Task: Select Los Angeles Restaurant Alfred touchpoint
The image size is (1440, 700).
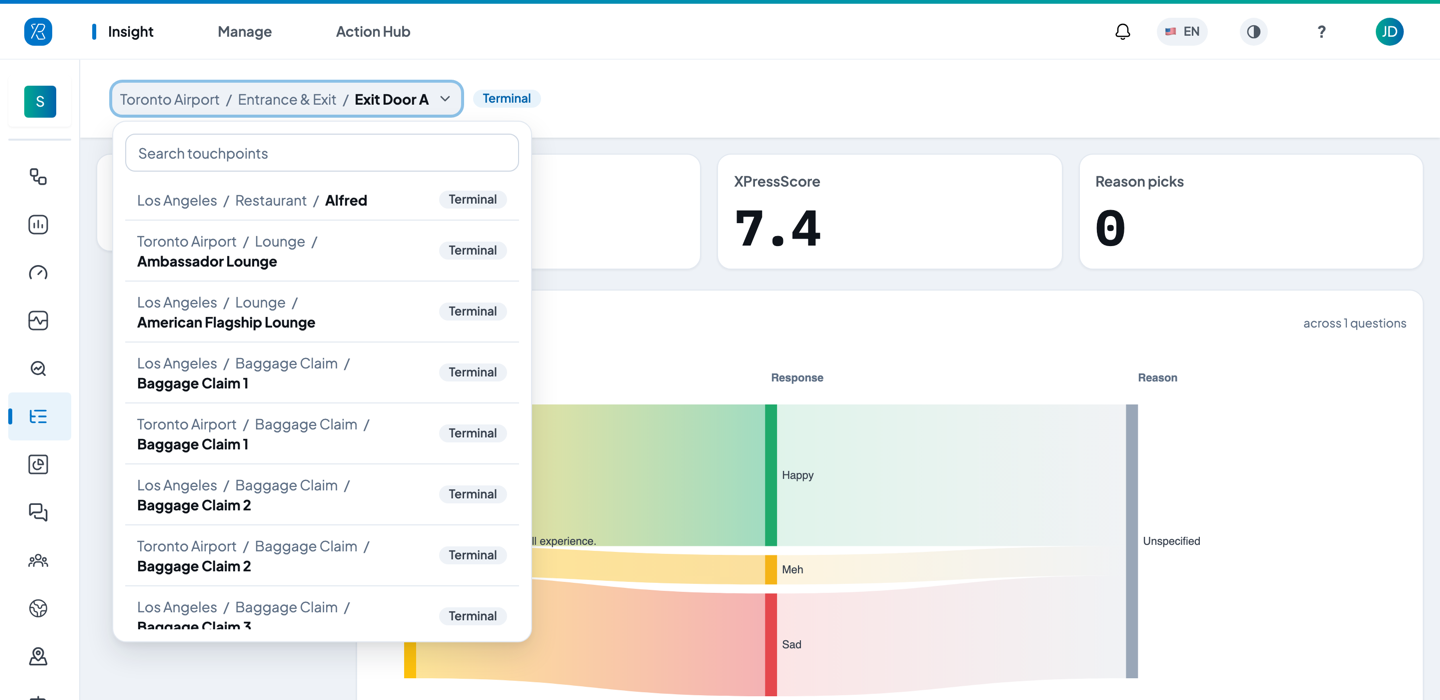Action: (322, 200)
